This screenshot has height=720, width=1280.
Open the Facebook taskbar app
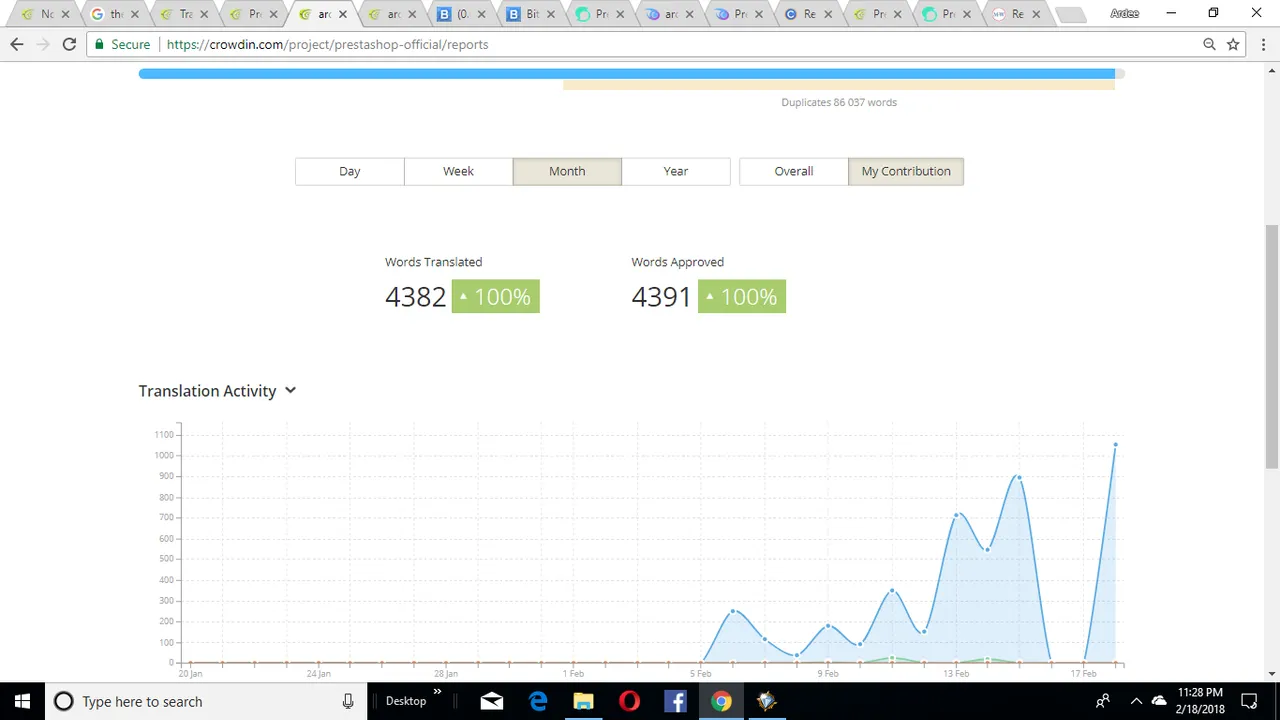tap(675, 701)
